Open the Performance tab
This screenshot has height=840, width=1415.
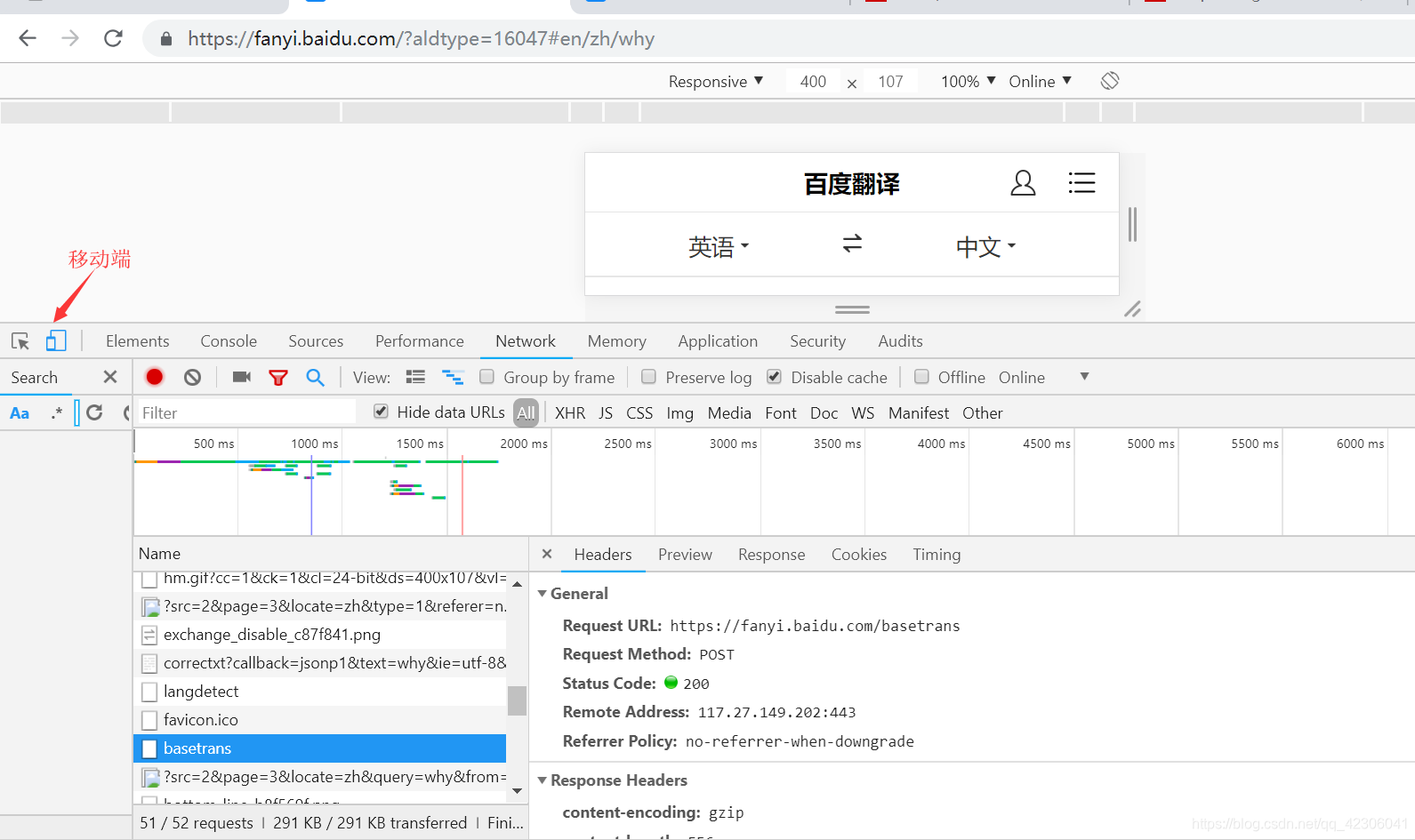420,341
